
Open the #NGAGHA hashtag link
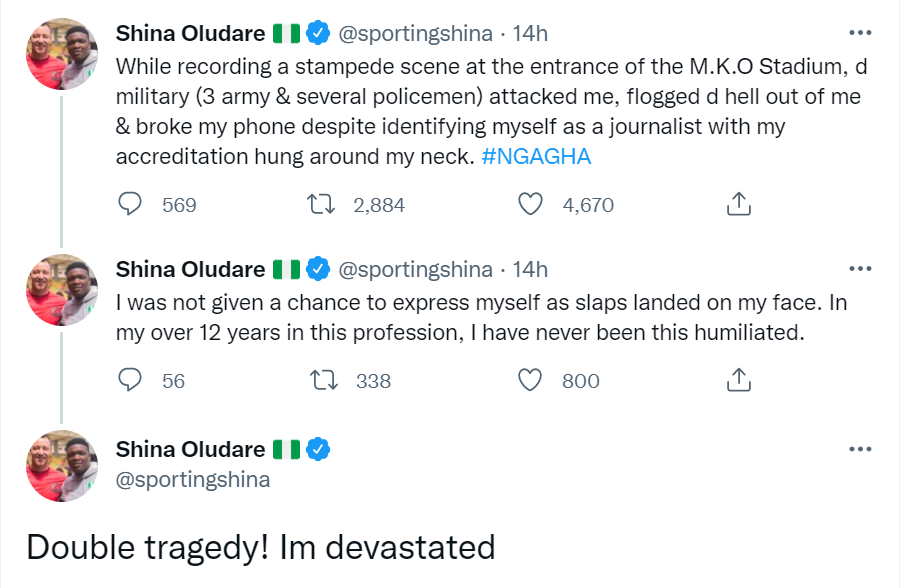(x=536, y=158)
